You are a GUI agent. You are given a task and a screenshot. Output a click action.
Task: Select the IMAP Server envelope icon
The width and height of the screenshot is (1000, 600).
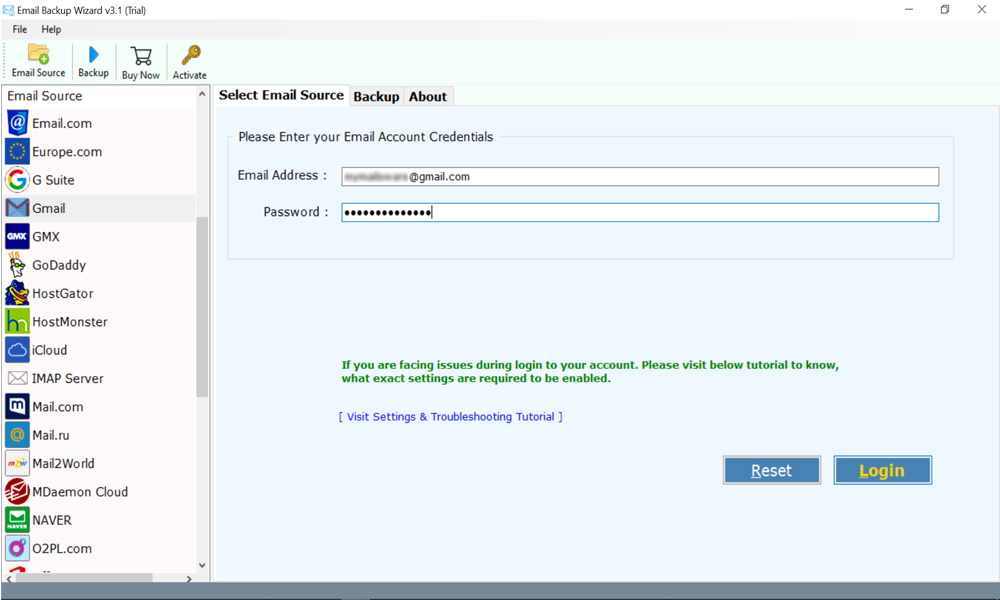17,378
